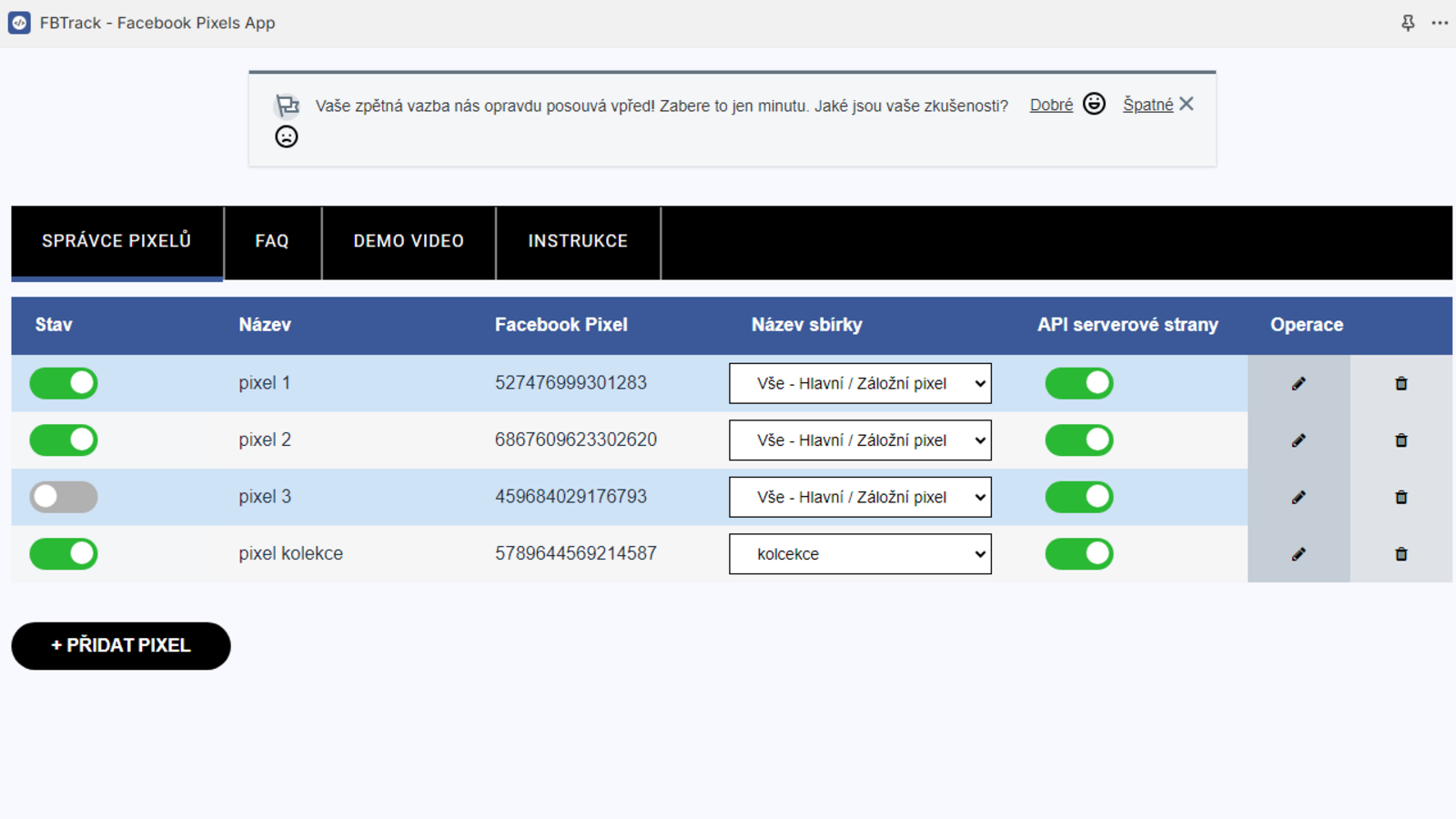Click the API serverové strany header
Image resolution: width=1456 pixels, height=819 pixels.
tap(1127, 325)
